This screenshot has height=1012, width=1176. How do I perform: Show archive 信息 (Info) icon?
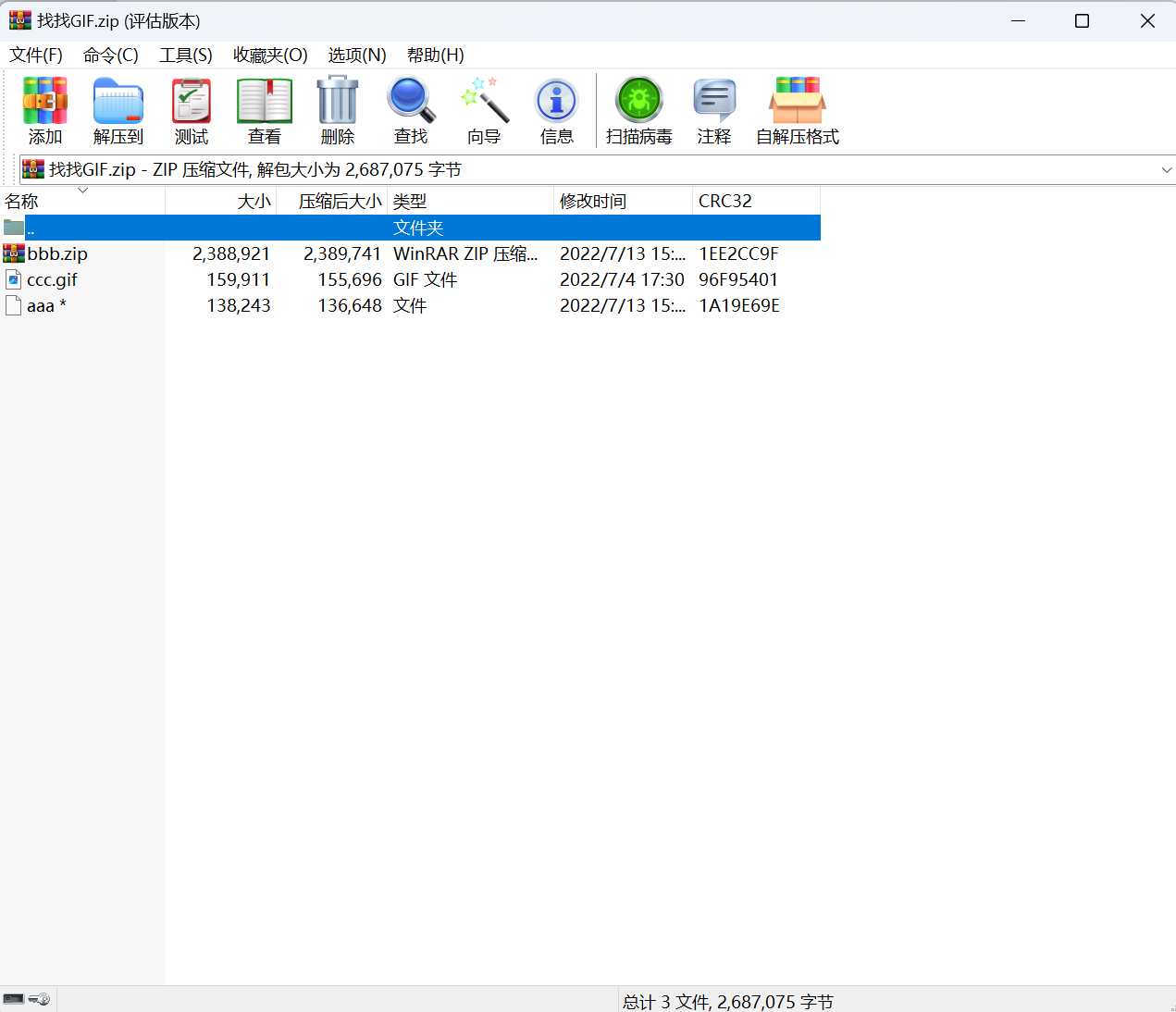point(557,101)
